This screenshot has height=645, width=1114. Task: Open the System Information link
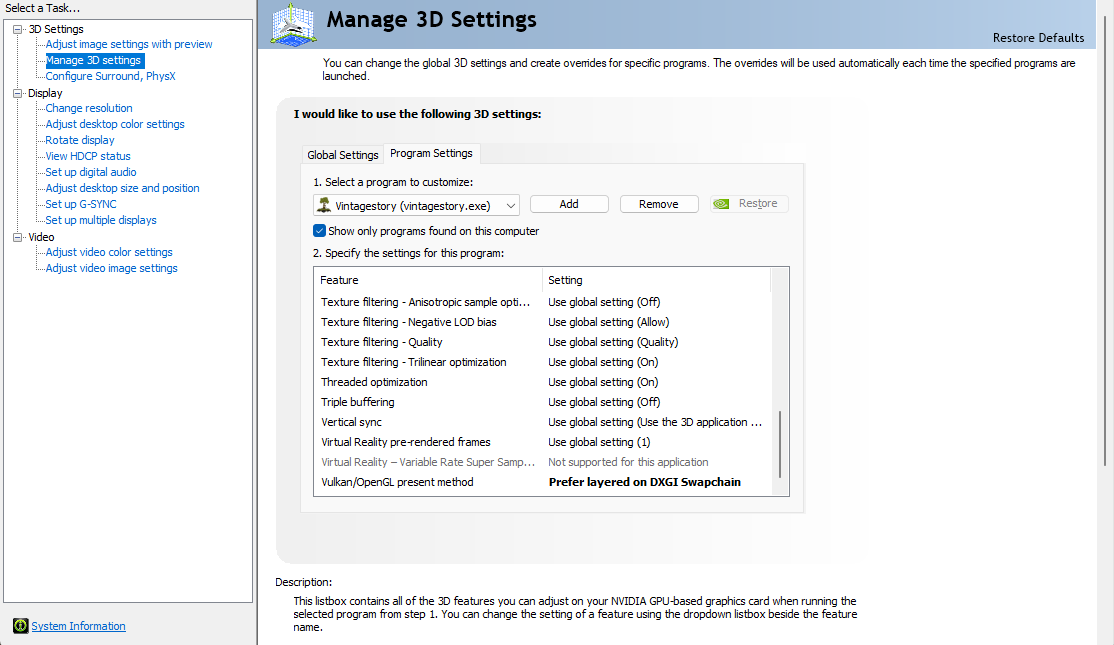(78, 626)
